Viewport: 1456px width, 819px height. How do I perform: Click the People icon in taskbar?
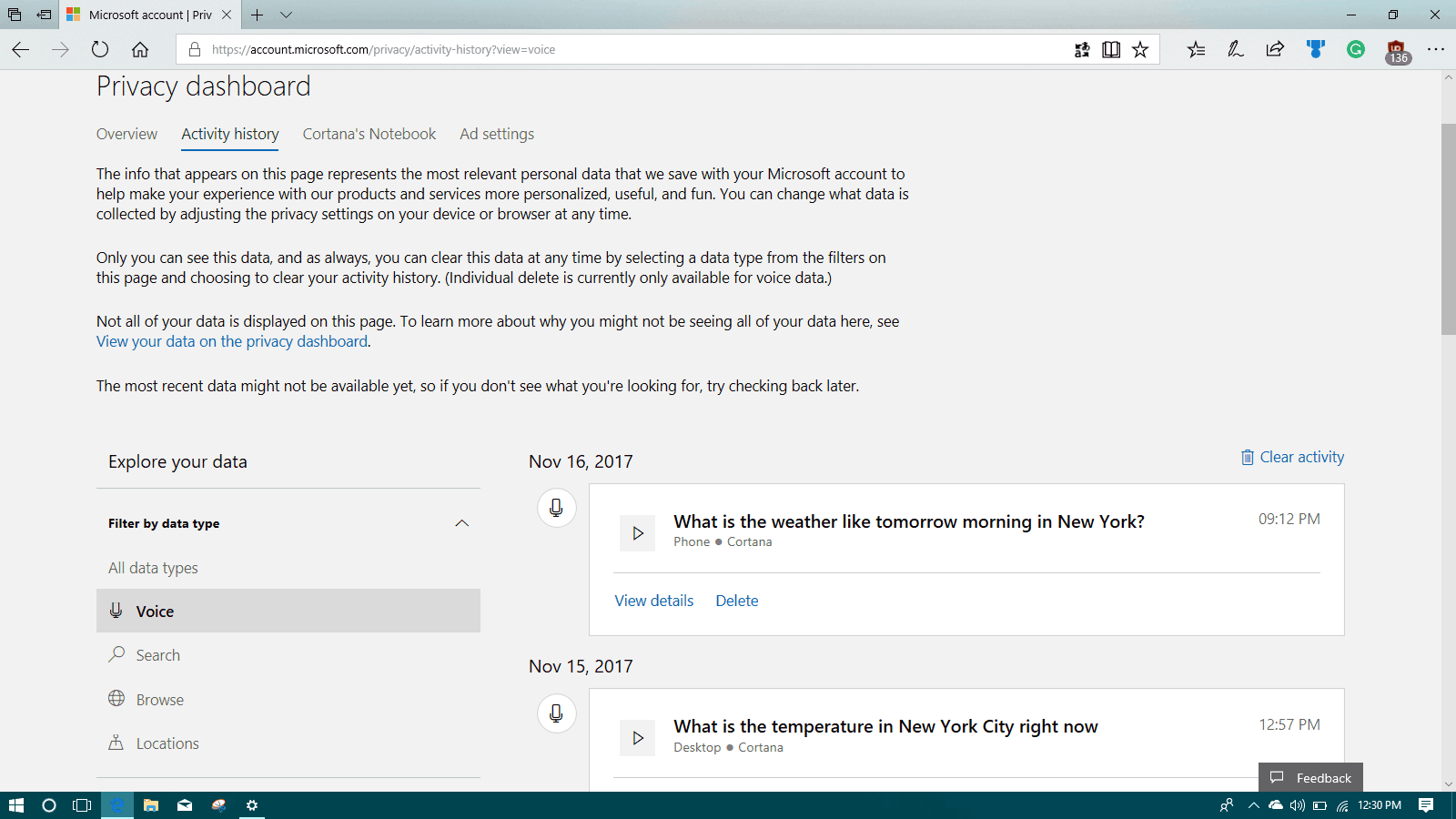pos(1227,805)
